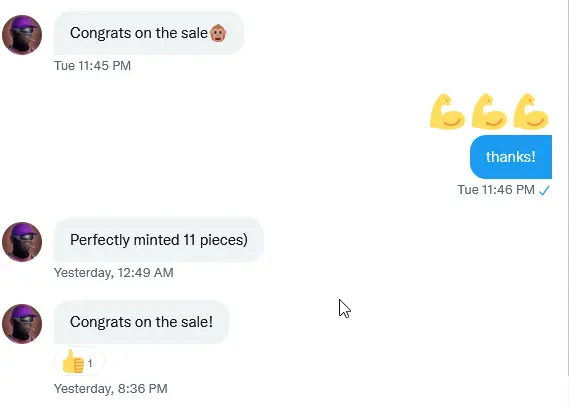Click the monkey emoji in the first message
The image size is (569, 407).
click(x=218, y=33)
